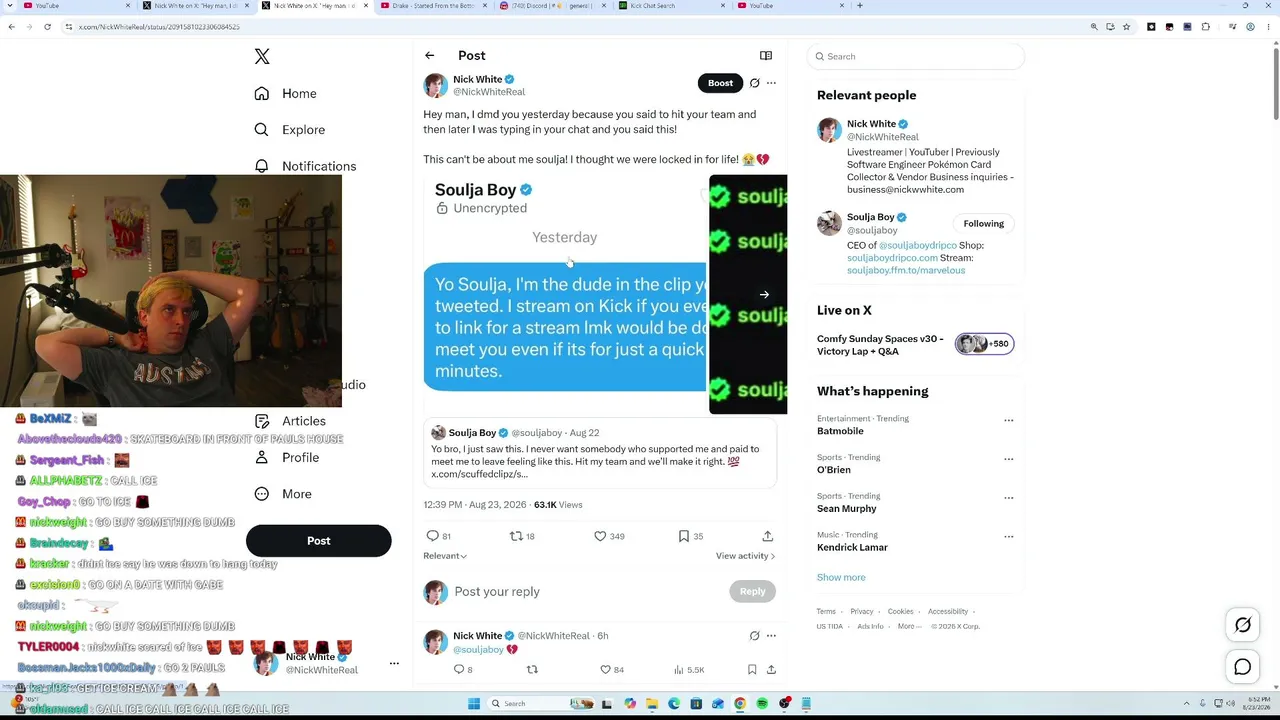Image resolution: width=1280 pixels, height=720 pixels.
Task: Open the More menu in the sidebar
Action: coord(283,494)
